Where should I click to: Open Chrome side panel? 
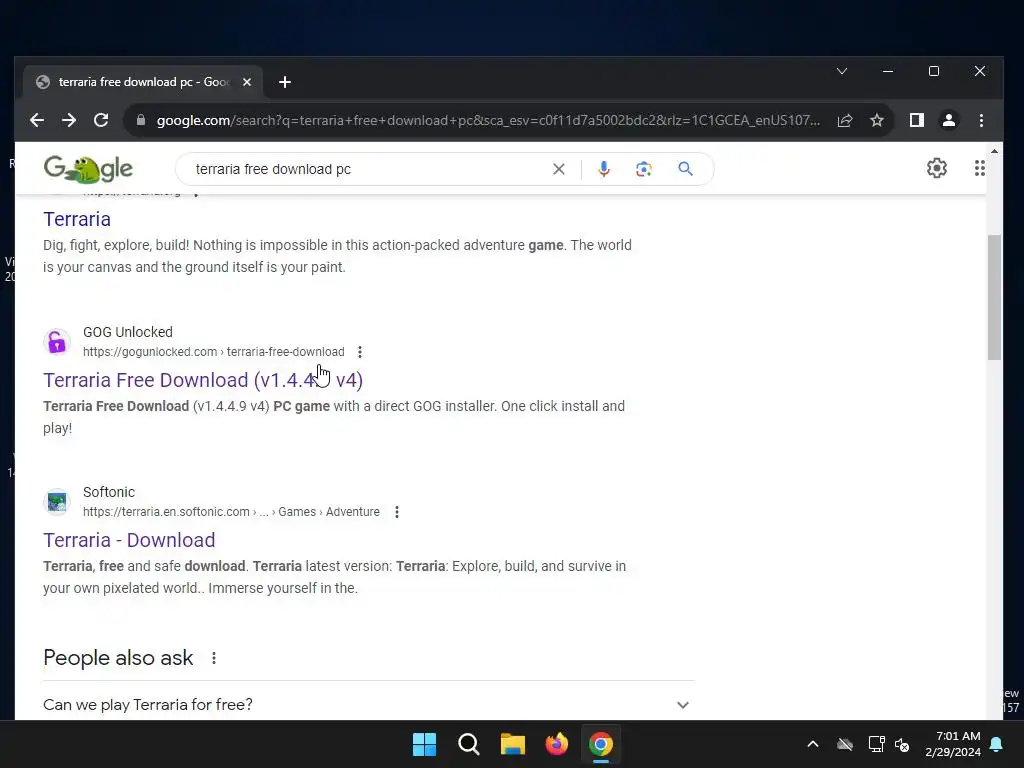917,120
